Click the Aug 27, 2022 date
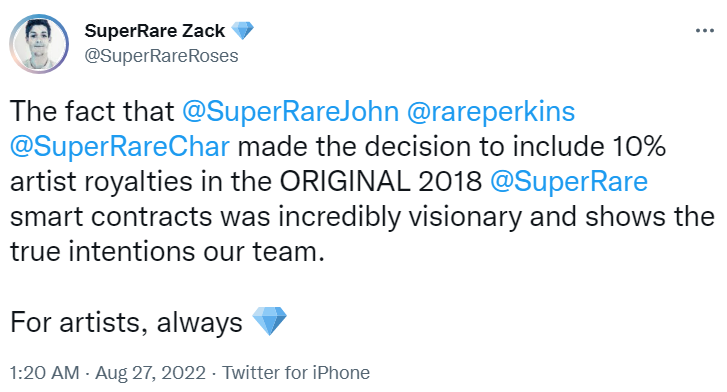This screenshot has width=727, height=392. pos(150,373)
